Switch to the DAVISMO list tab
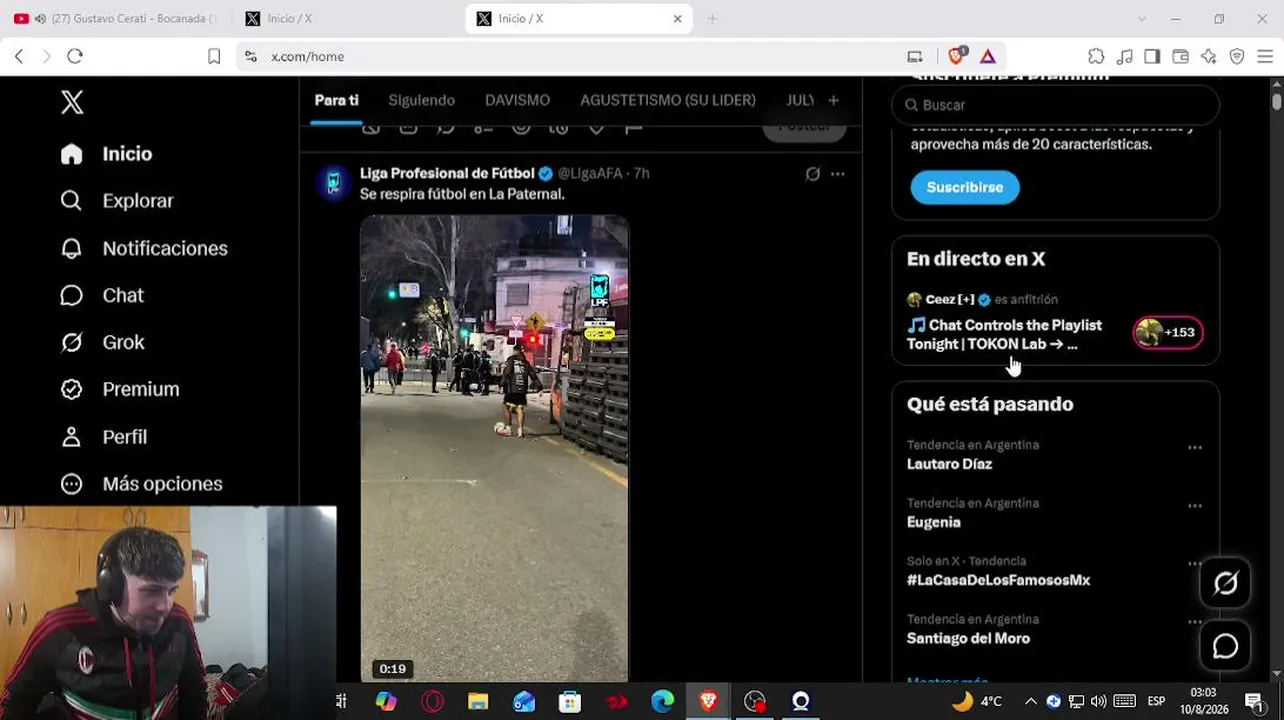The image size is (1284, 720). tap(517, 100)
